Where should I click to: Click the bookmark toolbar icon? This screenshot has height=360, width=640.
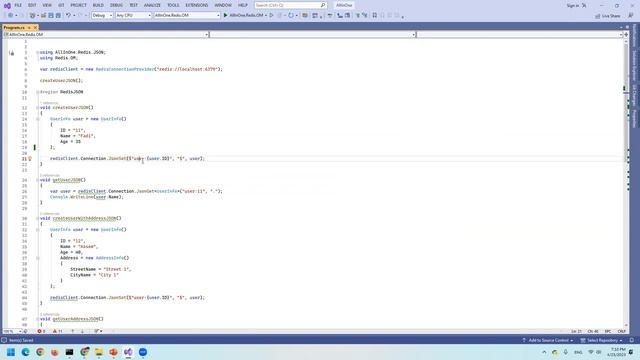tap(375, 16)
